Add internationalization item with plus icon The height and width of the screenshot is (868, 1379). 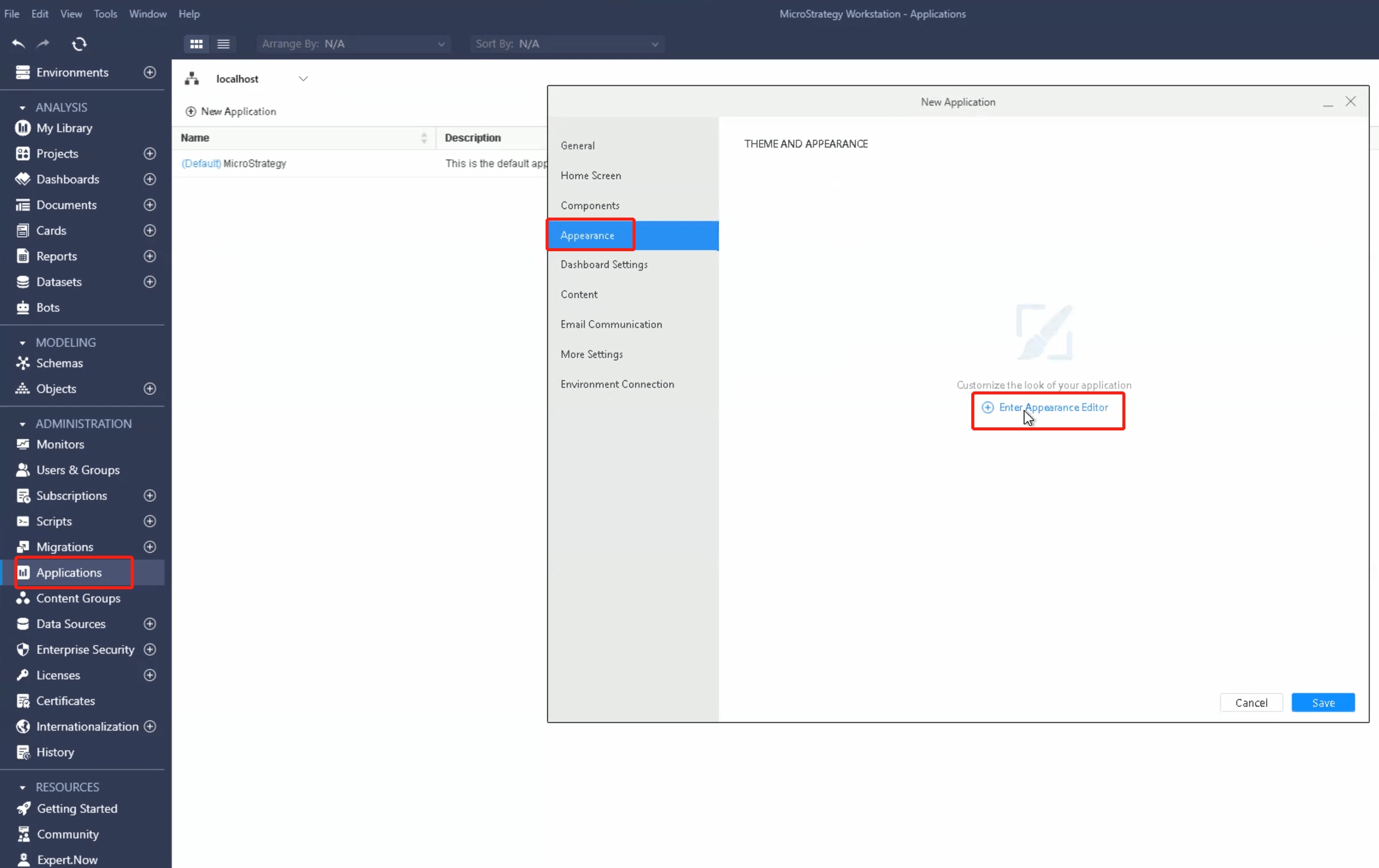150,727
